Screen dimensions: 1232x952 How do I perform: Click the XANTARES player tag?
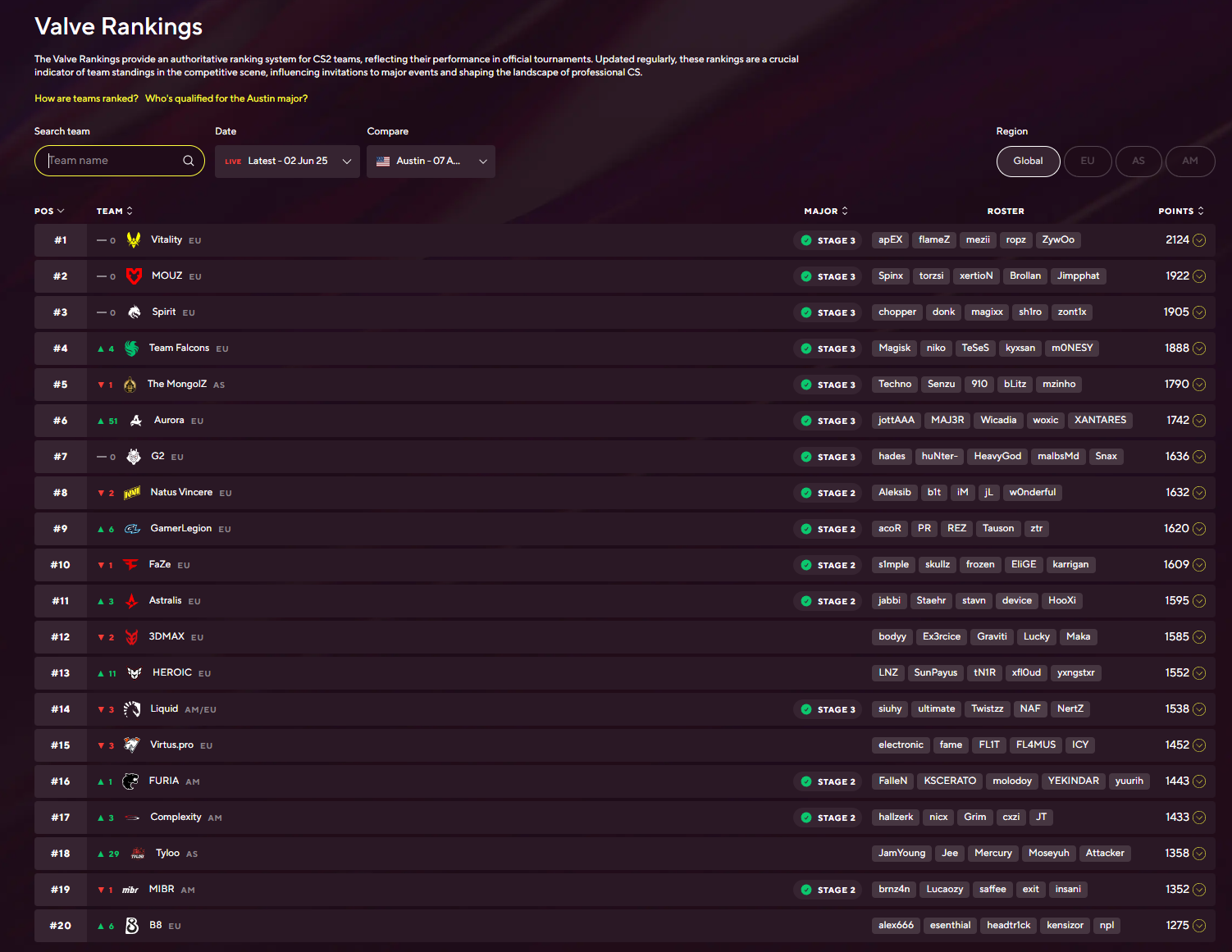(1100, 421)
